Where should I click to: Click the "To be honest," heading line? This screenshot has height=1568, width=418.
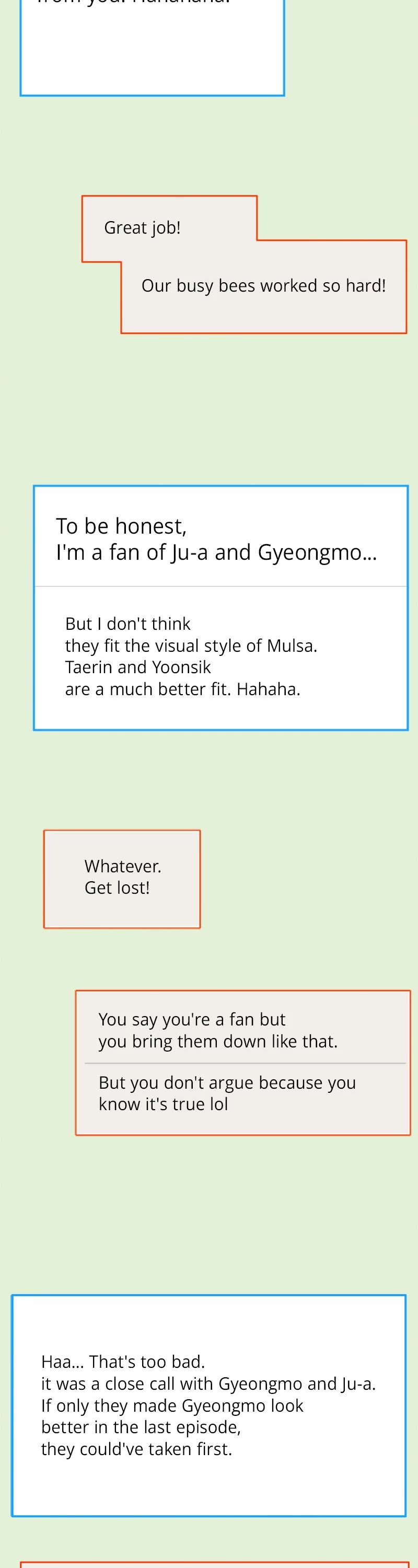[121, 526]
